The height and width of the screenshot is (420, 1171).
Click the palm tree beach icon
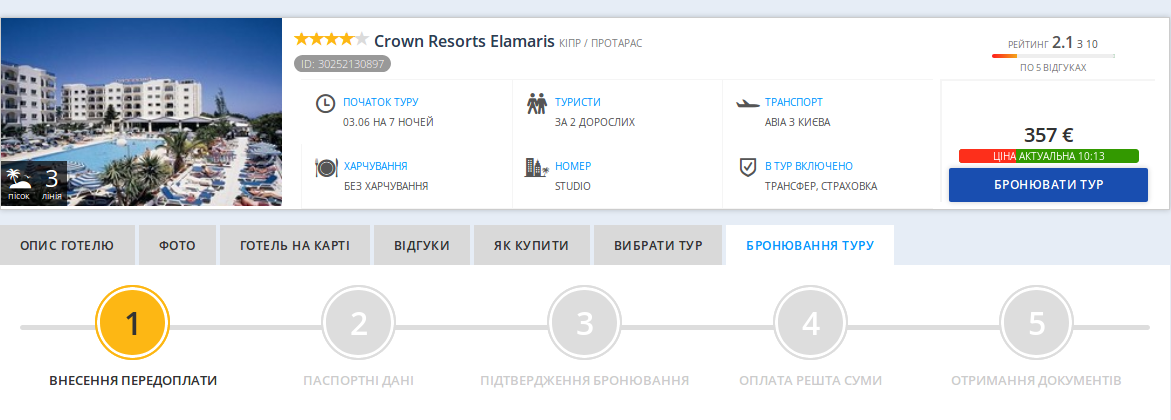pyautogui.click(x=19, y=180)
